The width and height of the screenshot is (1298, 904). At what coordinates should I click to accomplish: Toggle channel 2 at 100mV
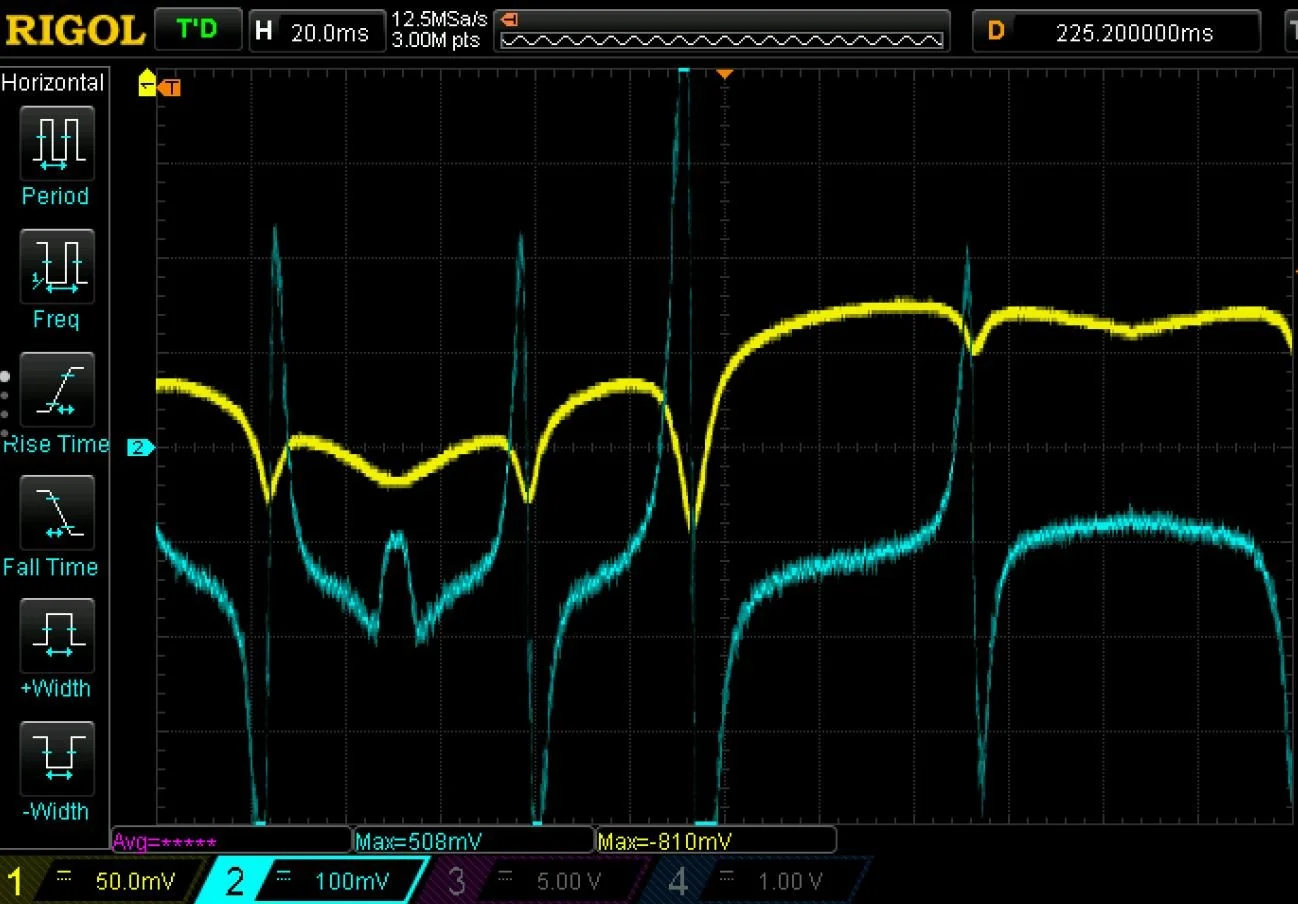(312, 881)
